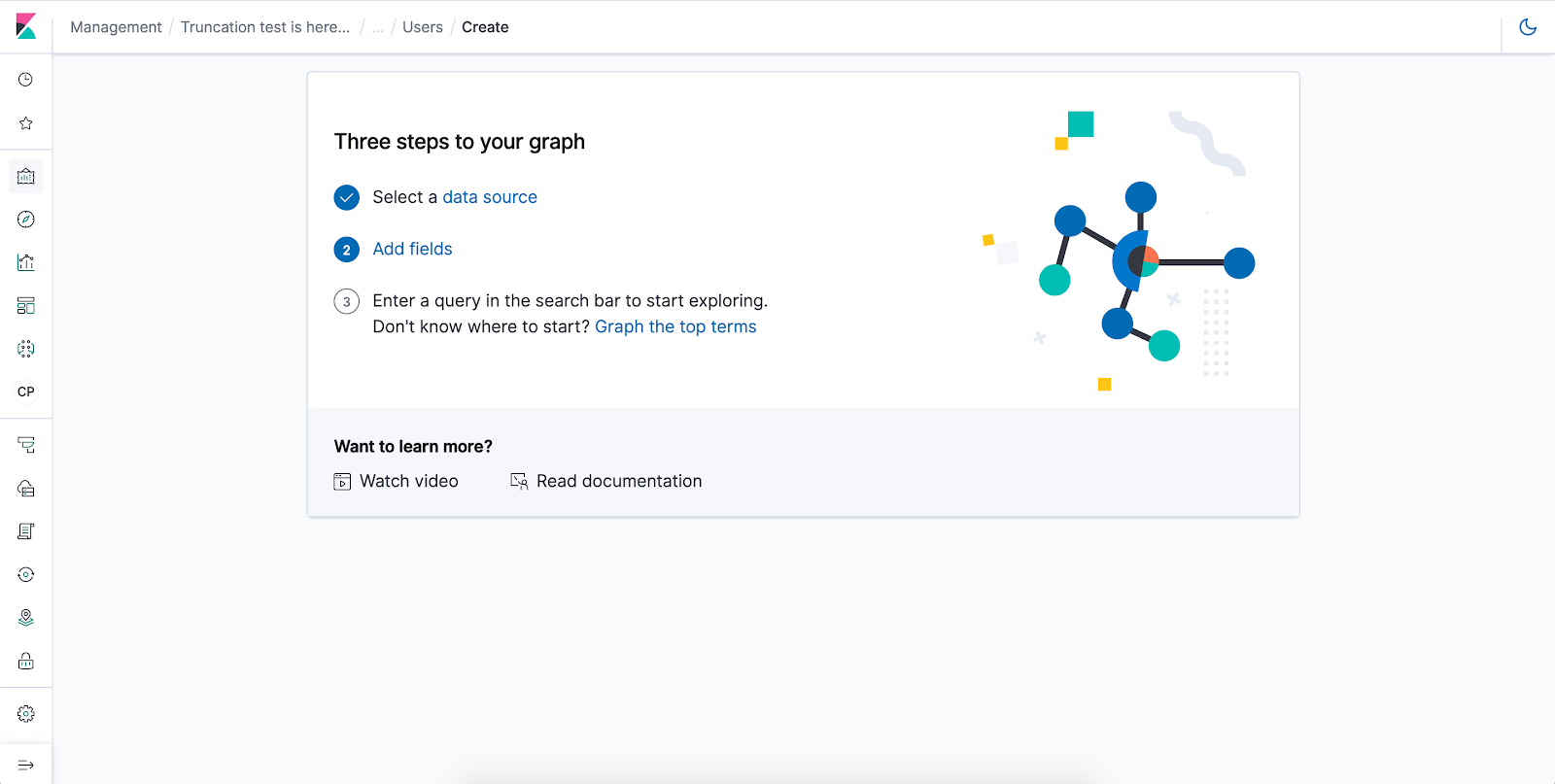Click the 'data source' link
1555x784 pixels.
coord(490,197)
